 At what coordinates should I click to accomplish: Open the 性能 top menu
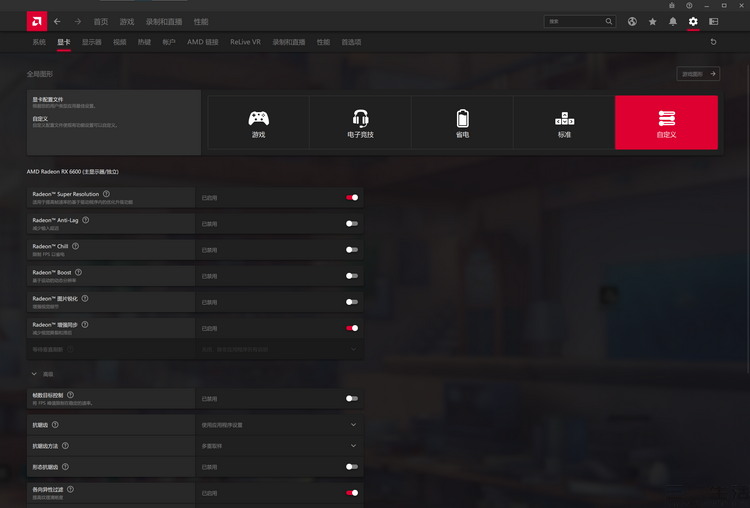point(201,22)
